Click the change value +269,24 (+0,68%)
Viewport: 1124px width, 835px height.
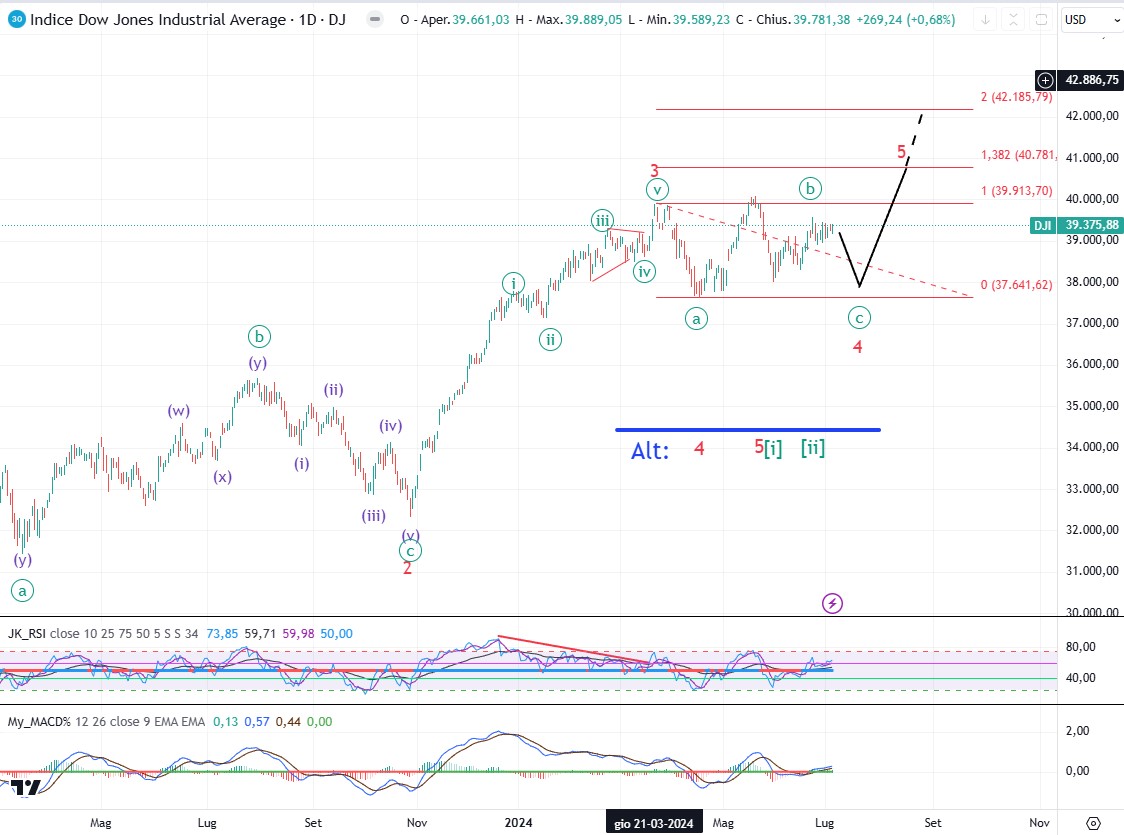(x=906, y=20)
